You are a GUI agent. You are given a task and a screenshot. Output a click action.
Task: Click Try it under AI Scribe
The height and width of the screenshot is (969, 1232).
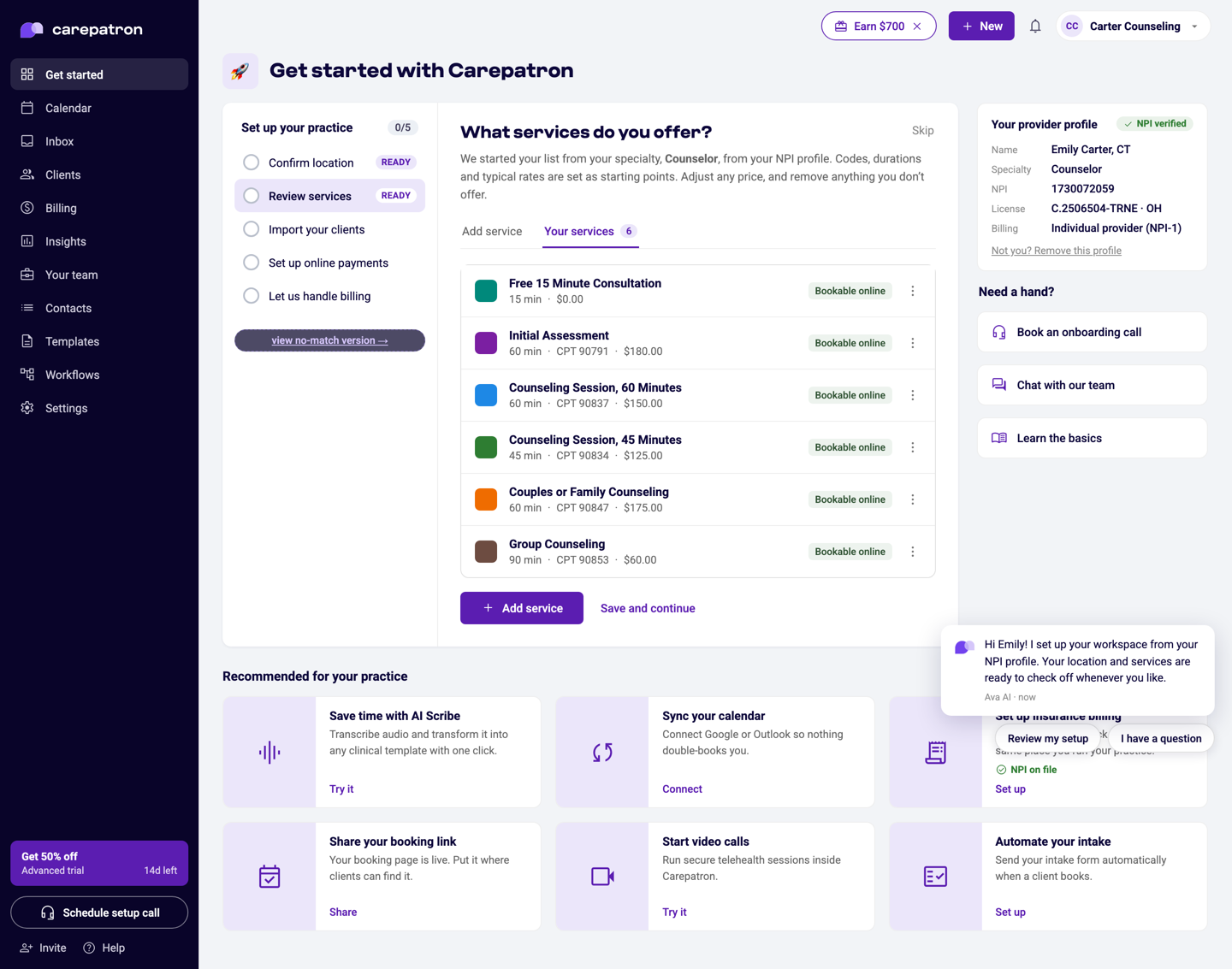click(x=341, y=789)
